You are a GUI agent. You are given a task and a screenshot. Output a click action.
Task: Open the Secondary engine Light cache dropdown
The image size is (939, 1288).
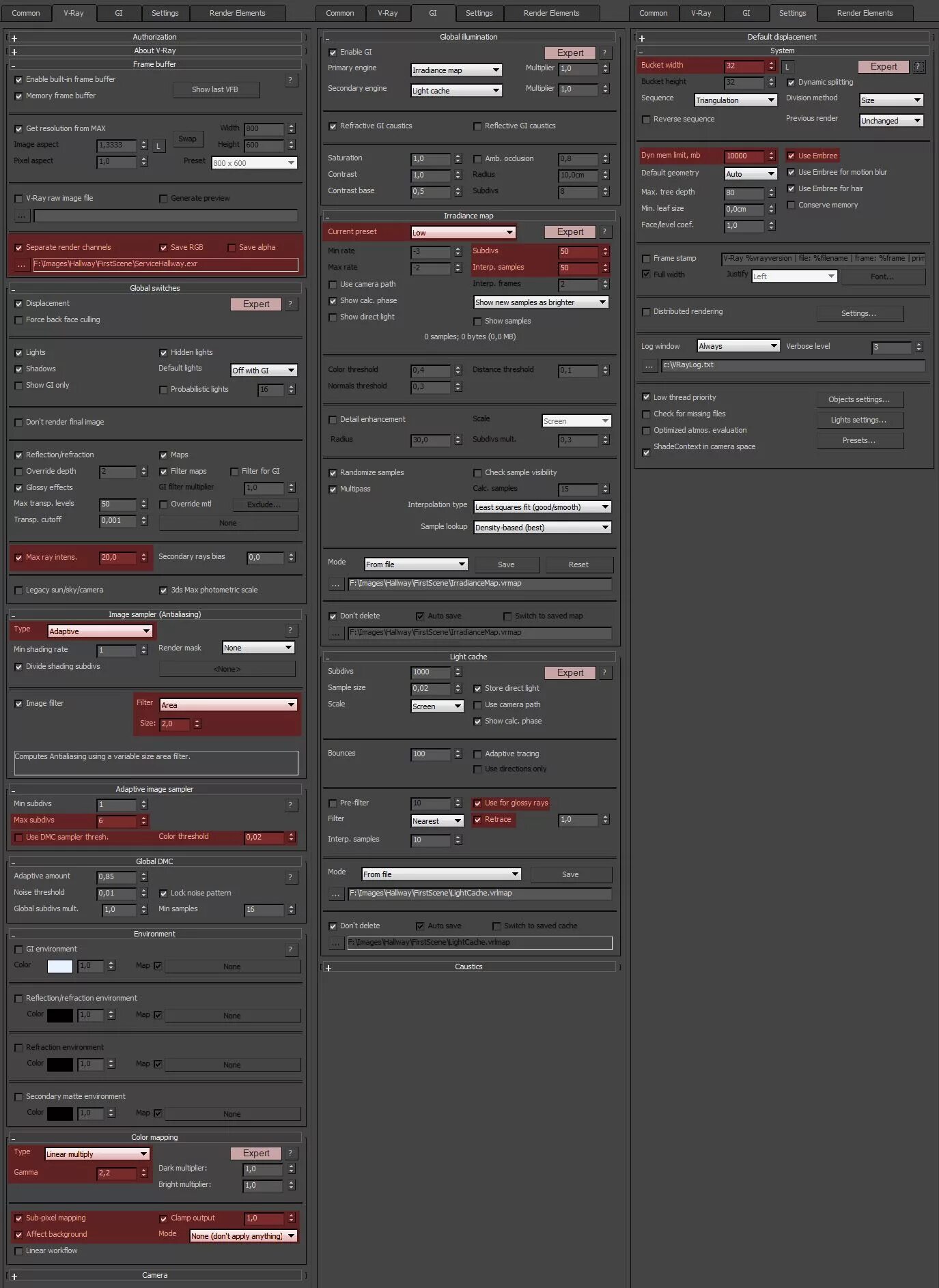pos(457,91)
